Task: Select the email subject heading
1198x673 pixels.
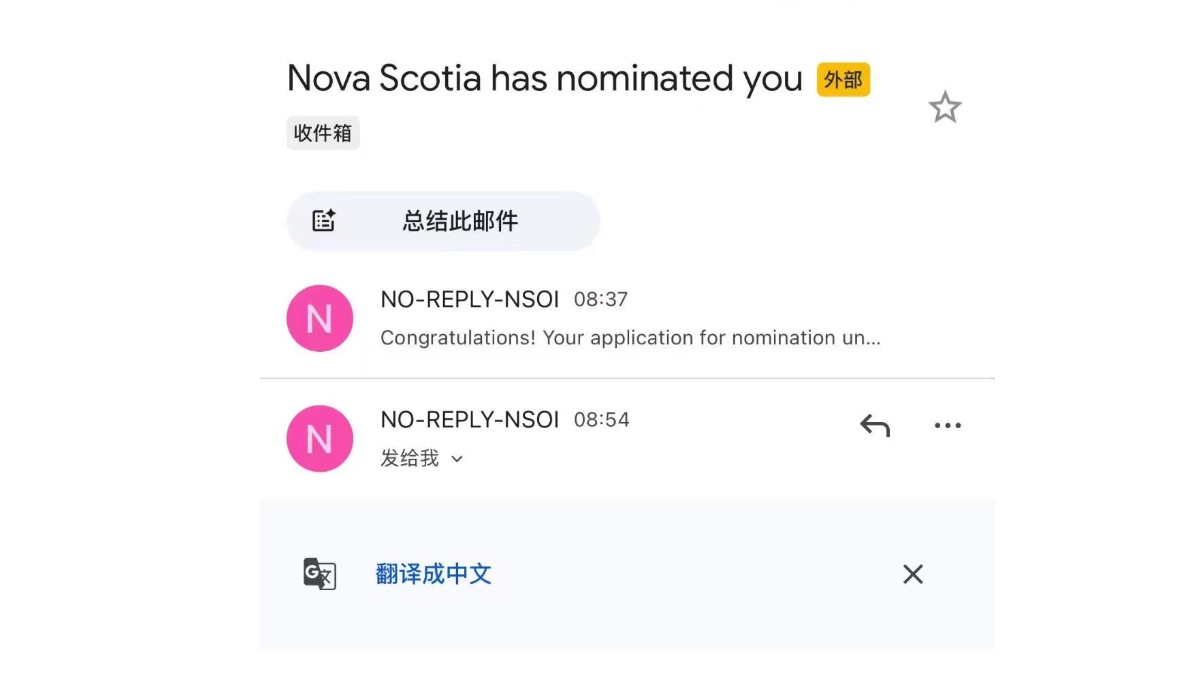Action: [x=544, y=78]
